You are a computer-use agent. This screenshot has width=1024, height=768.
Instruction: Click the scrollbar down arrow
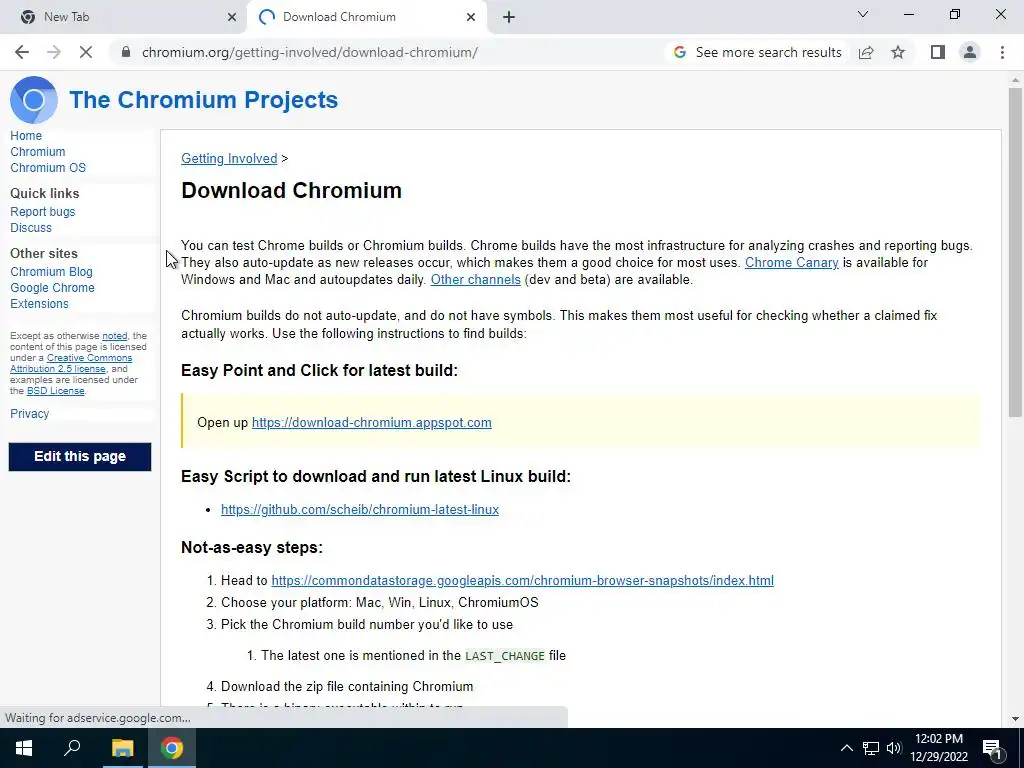coord(1015,719)
